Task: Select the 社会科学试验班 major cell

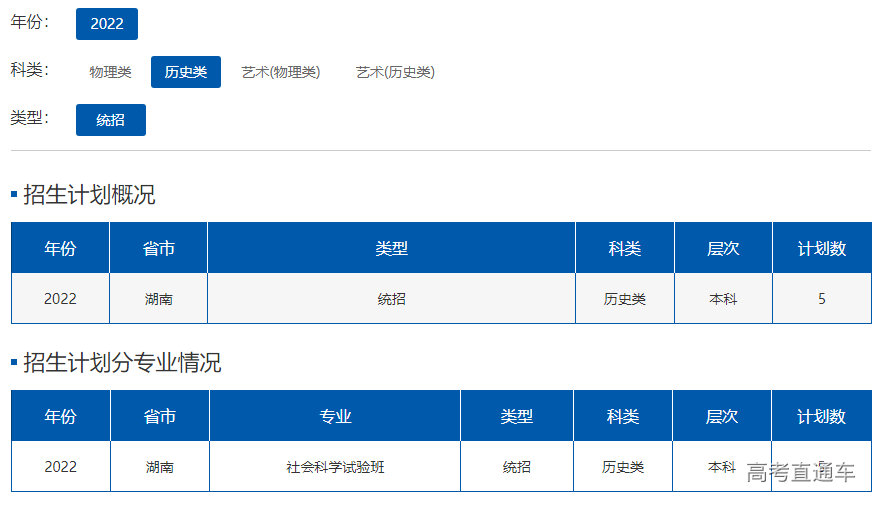Action: (335, 467)
